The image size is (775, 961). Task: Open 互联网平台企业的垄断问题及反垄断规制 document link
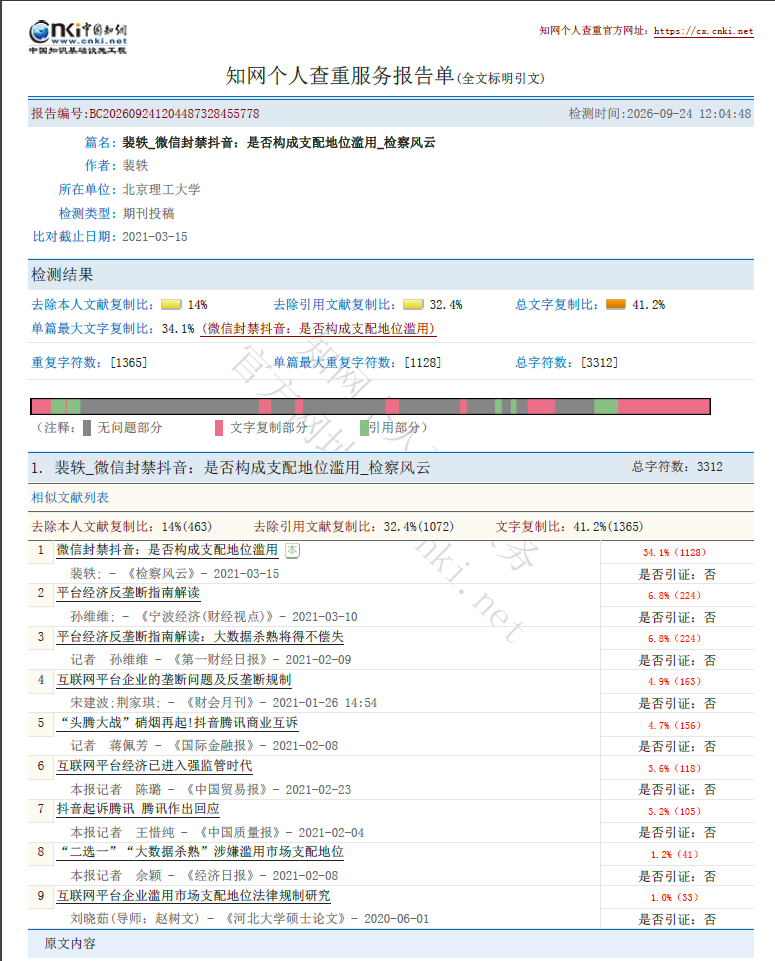click(x=174, y=680)
